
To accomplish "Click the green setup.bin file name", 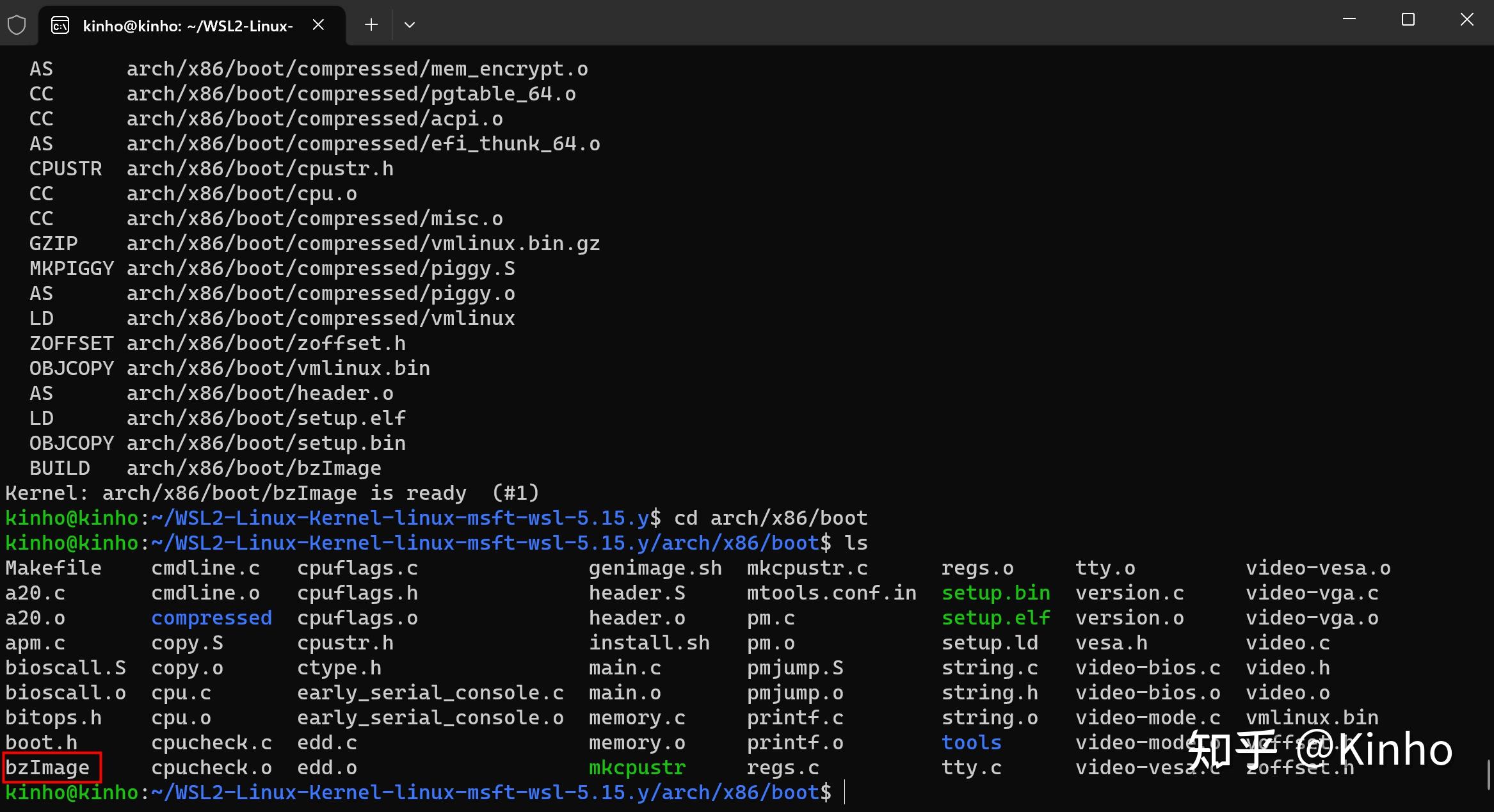I will 995,593.
